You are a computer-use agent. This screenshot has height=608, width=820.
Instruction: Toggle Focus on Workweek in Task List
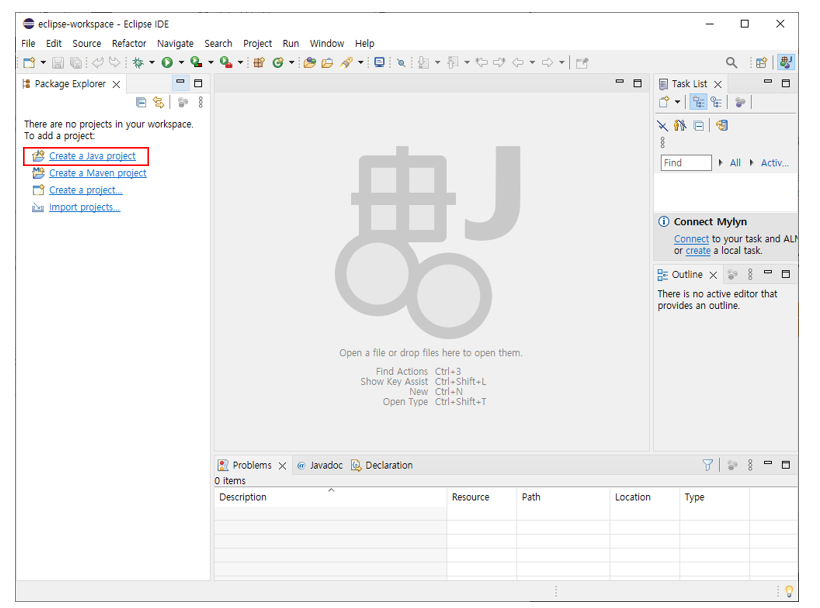pos(740,102)
